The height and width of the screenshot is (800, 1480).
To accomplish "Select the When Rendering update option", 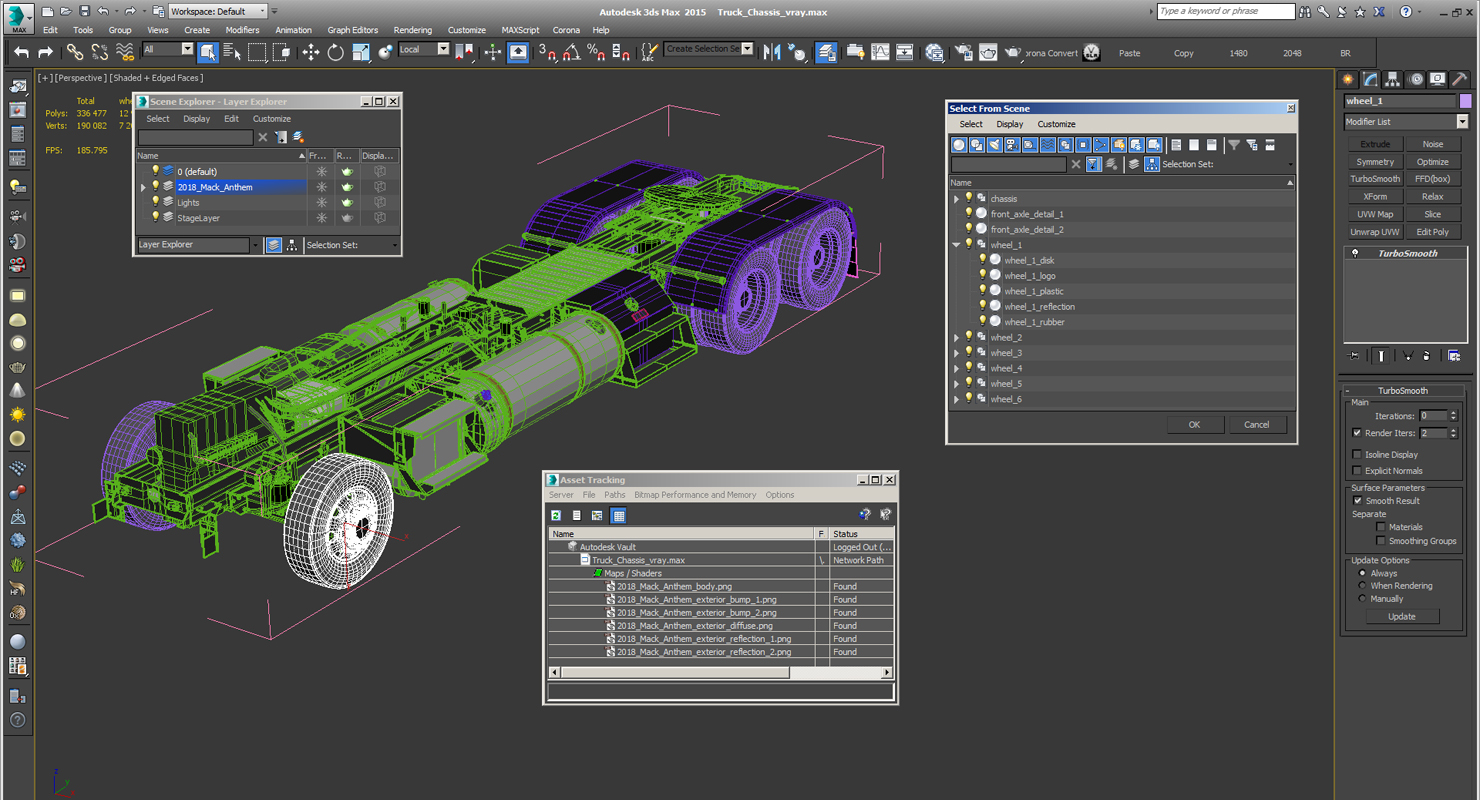I will (x=1362, y=586).
